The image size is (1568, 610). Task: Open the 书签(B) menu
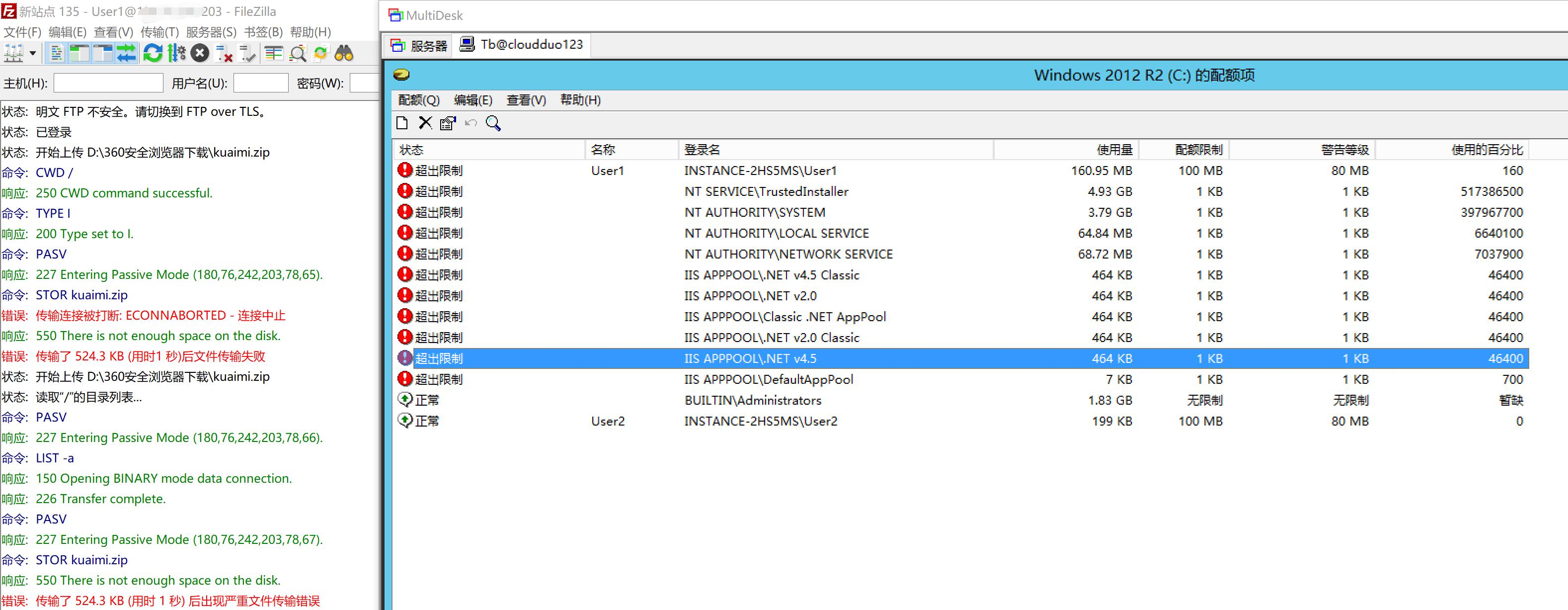click(263, 32)
